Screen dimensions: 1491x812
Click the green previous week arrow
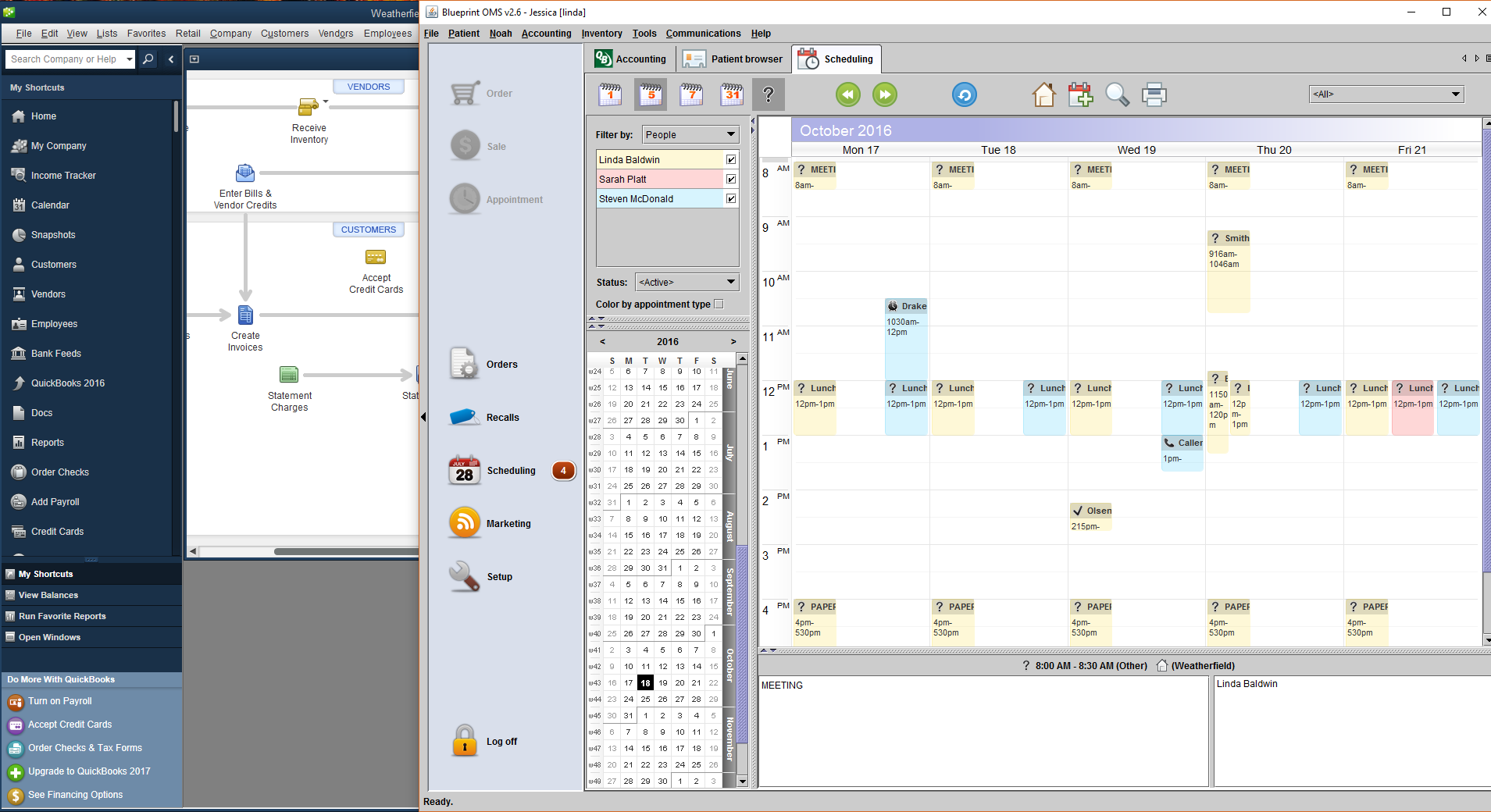pyautogui.click(x=847, y=94)
